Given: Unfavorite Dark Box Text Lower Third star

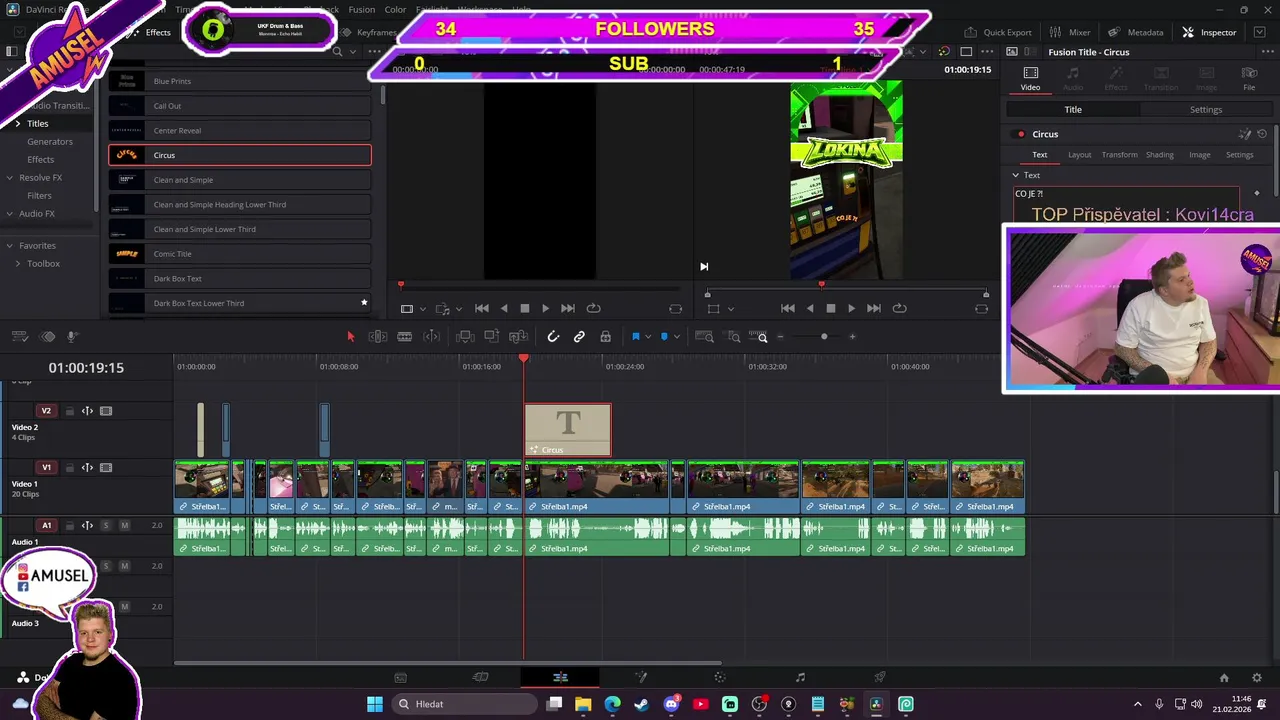Looking at the screenshot, I should [x=364, y=302].
